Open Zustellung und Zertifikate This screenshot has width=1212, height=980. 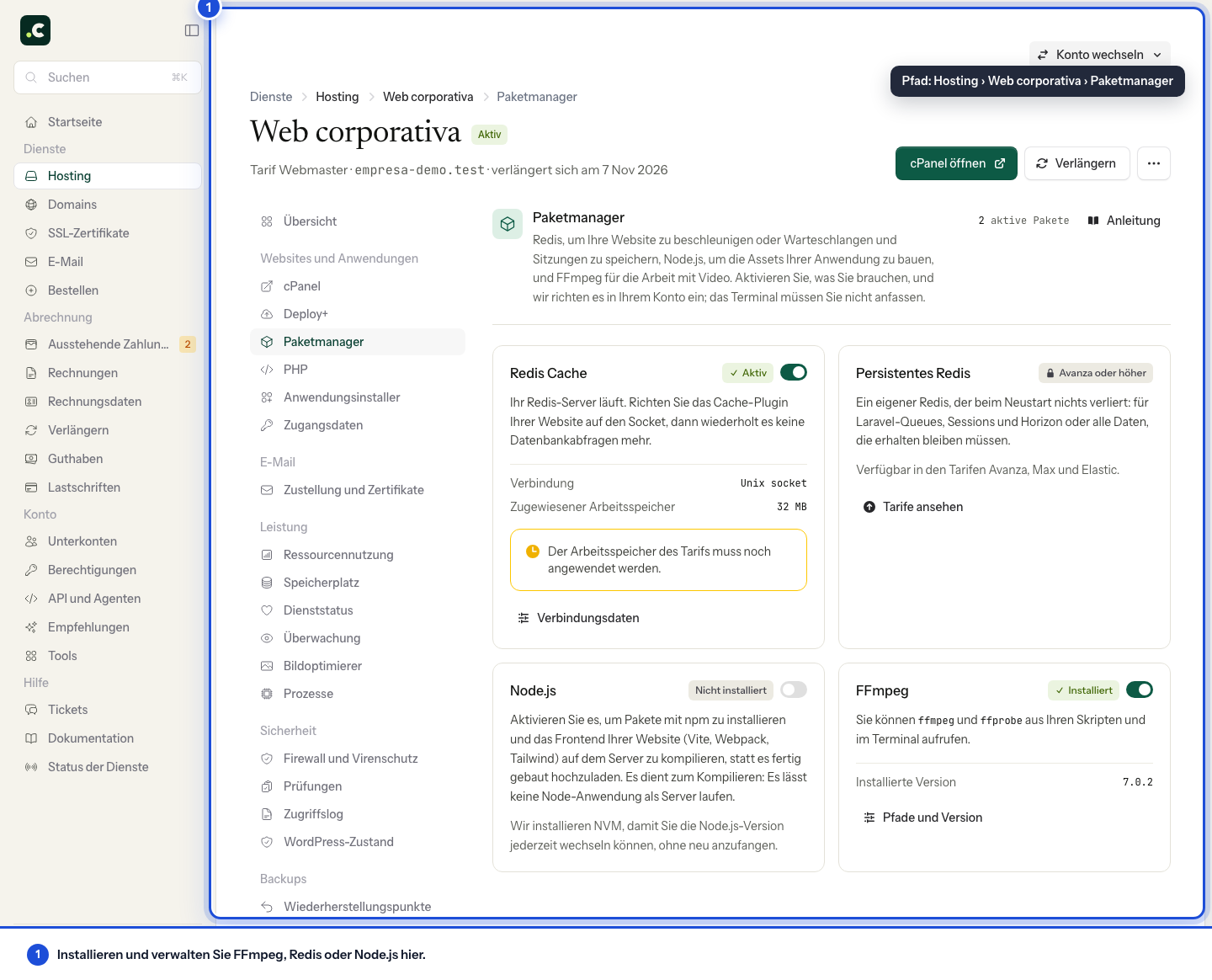tap(358, 490)
